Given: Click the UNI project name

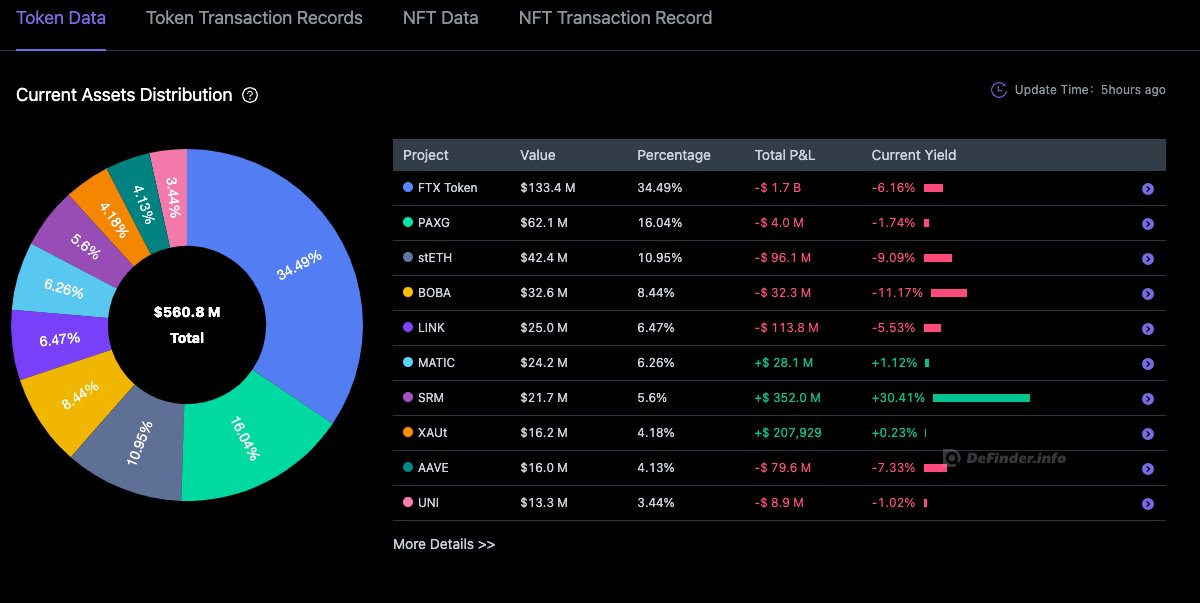Looking at the screenshot, I should coord(430,503).
